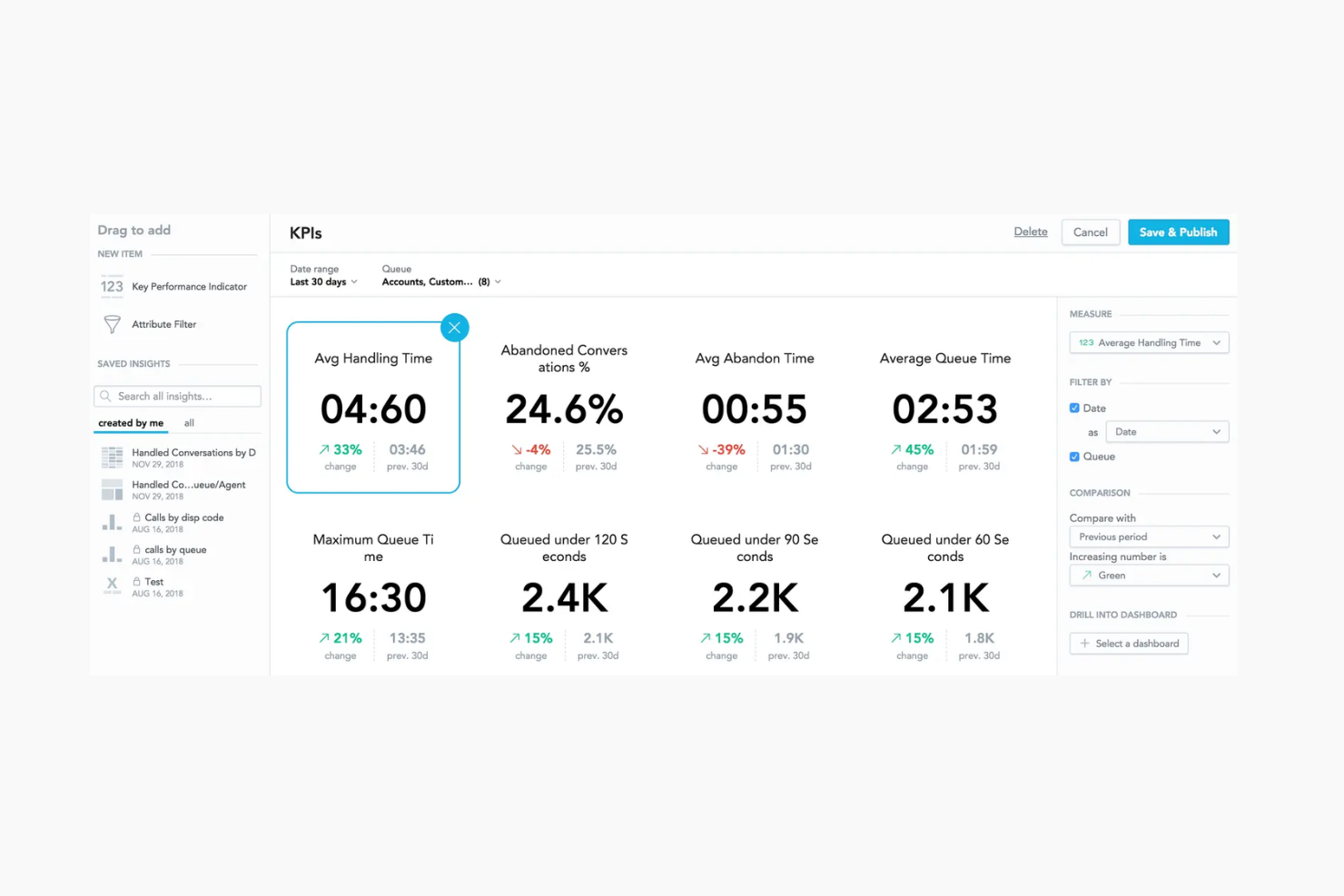Switch to the 'all' insights tab

(x=189, y=423)
